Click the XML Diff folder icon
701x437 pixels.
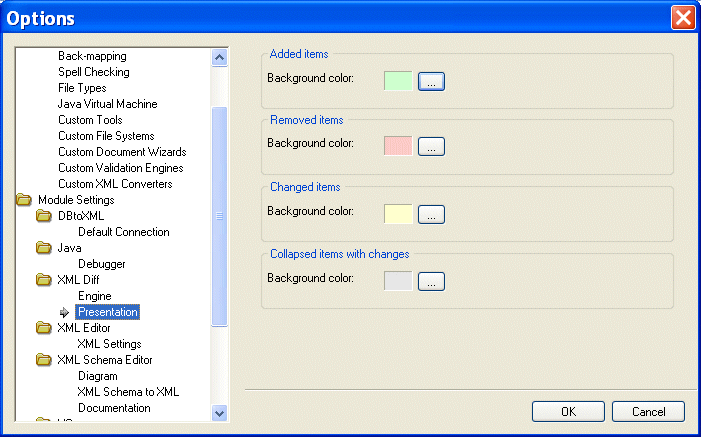tap(44, 280)
